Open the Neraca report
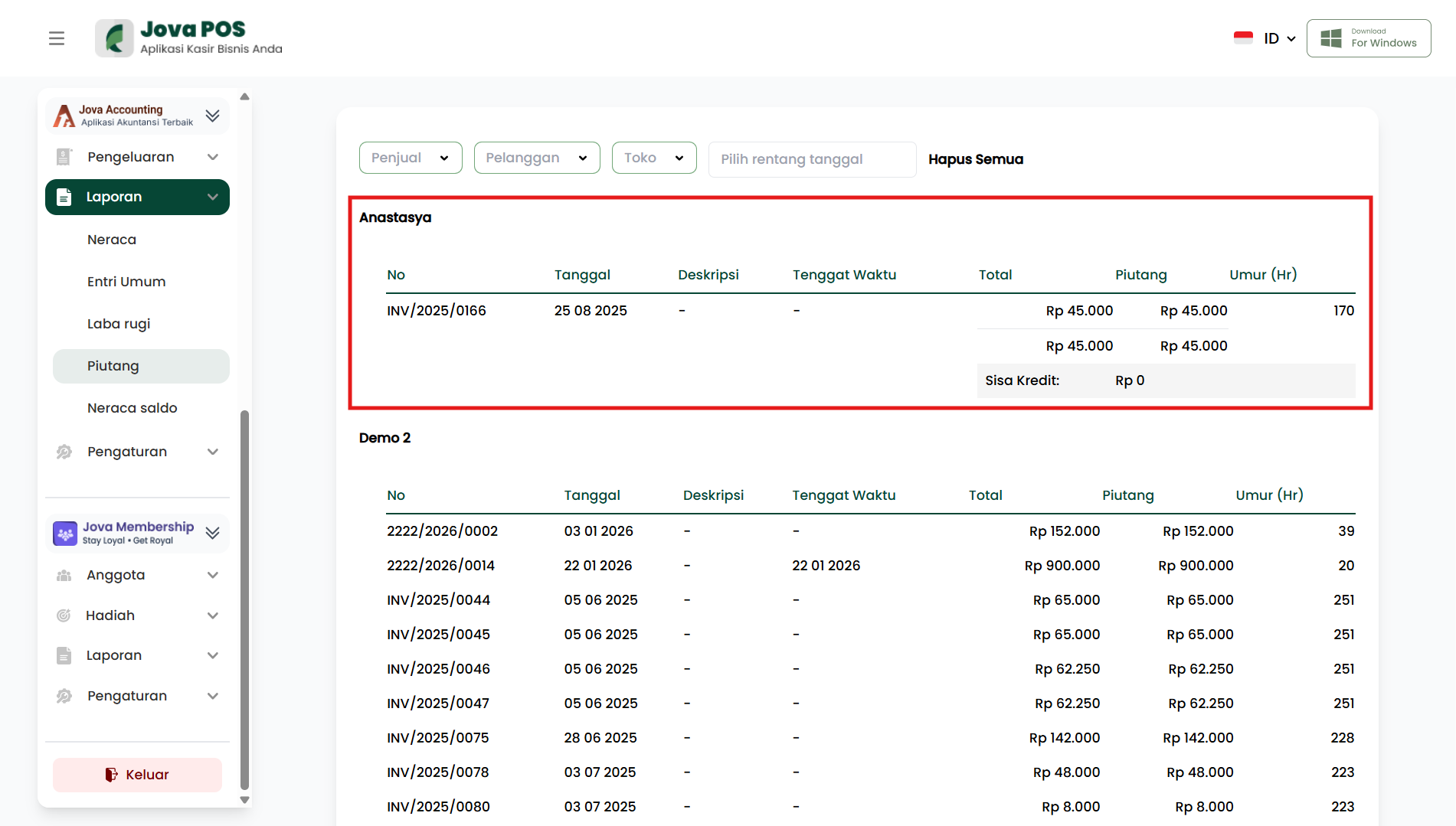The width and height of the screenshot is (1456, 826). click(x=112, y=240)
